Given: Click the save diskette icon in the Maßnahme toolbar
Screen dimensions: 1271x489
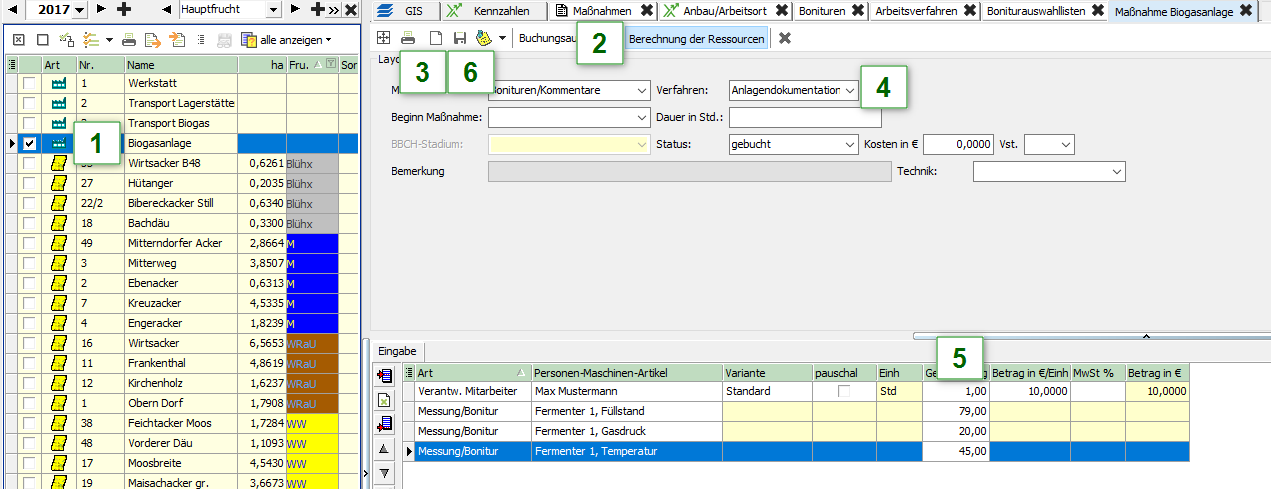Looking at the screenshot, I should click(x=460, y=38).
